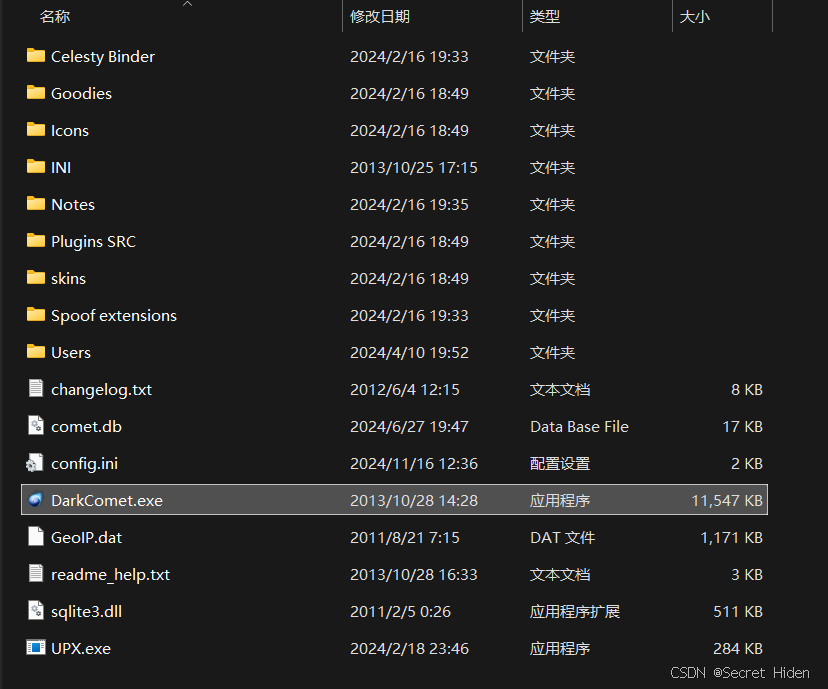Select the sqlite3.dll file name
828x689 pixels.
[86, 611]
